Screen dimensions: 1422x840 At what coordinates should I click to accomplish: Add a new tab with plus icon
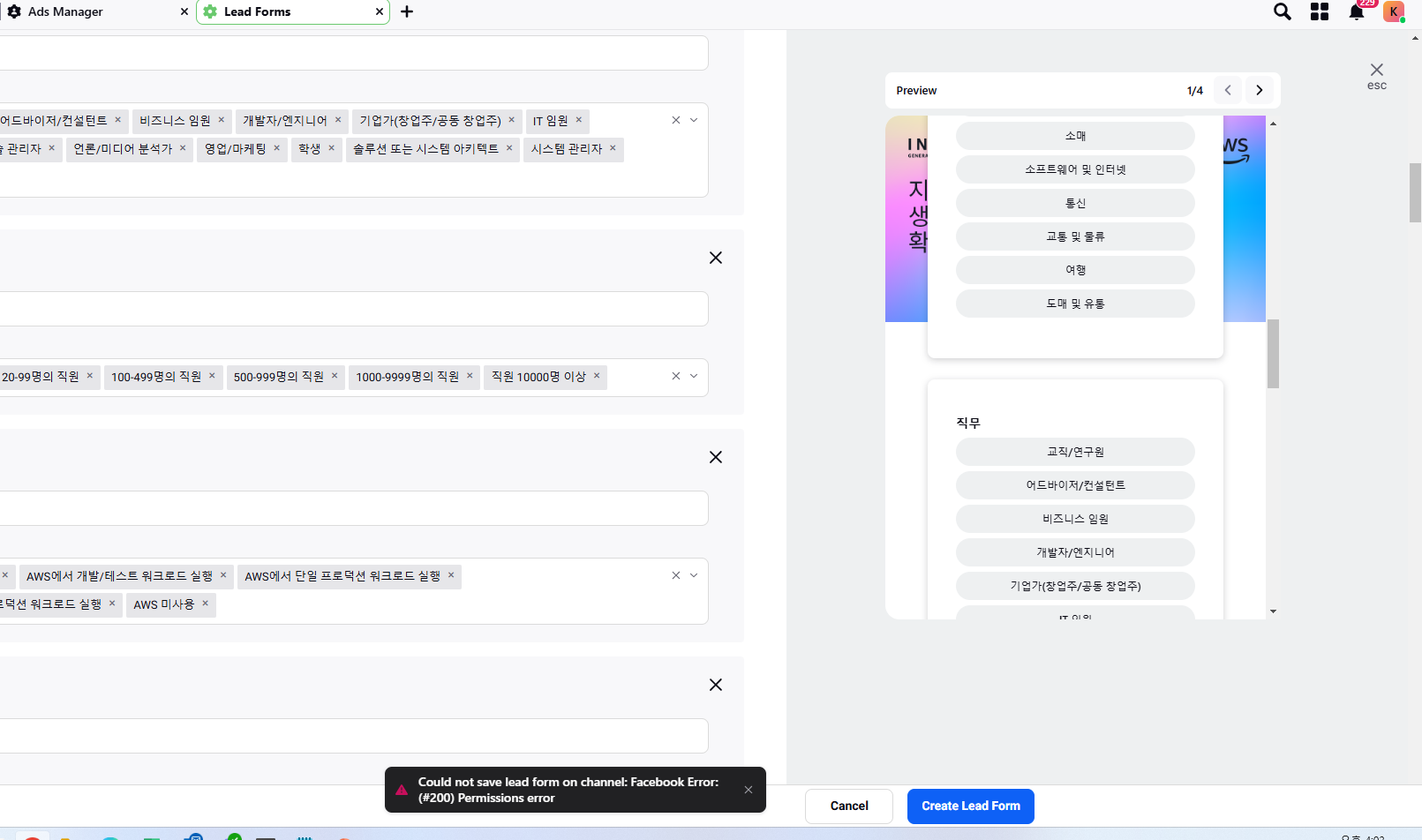pyautogui.click(x=407, y=11)
